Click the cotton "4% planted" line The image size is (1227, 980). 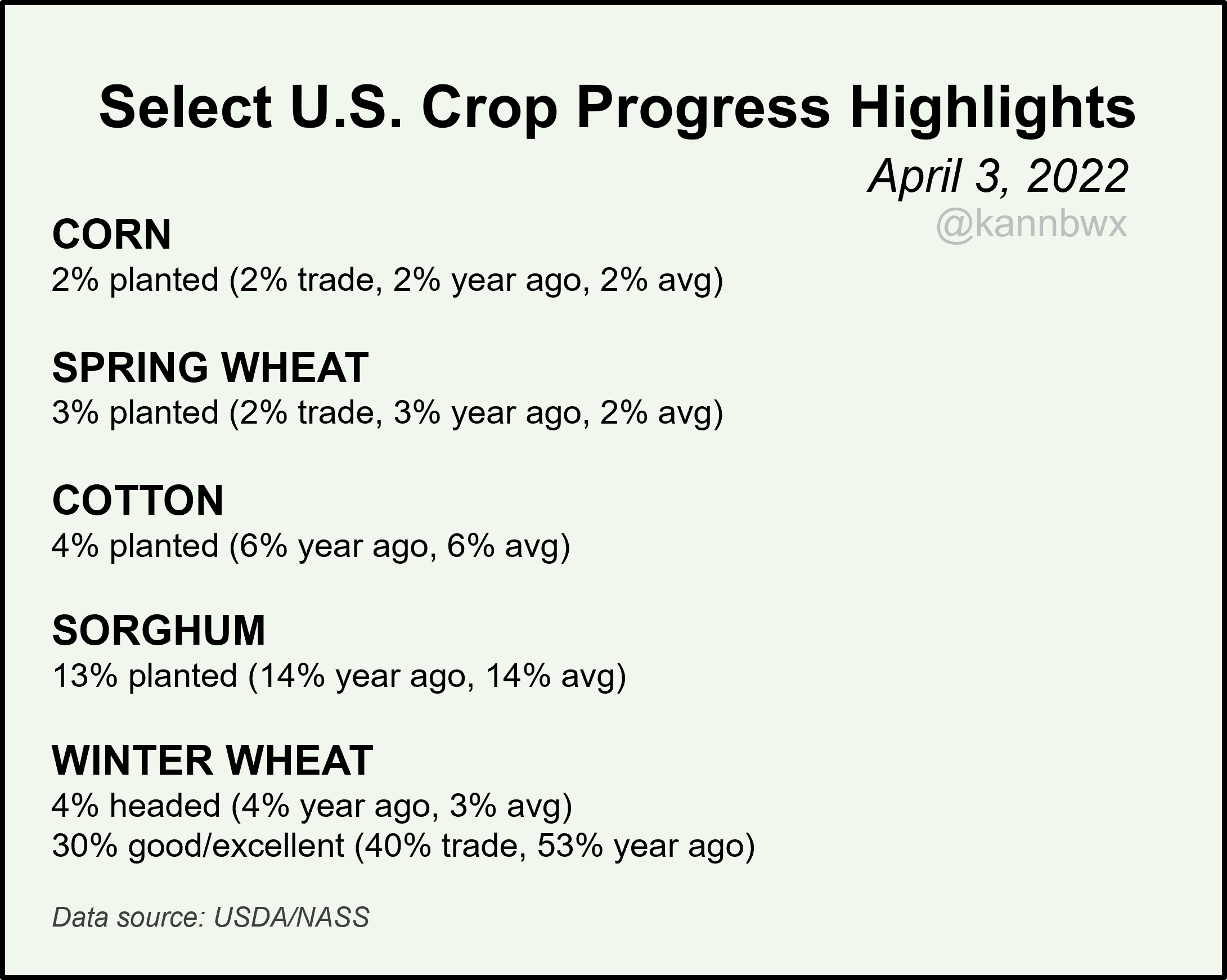click(x=311, y=546)
